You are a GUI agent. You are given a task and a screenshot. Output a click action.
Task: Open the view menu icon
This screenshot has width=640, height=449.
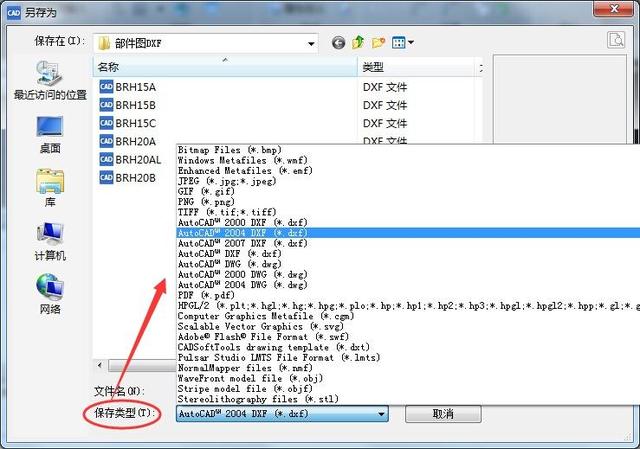[402, 42]
